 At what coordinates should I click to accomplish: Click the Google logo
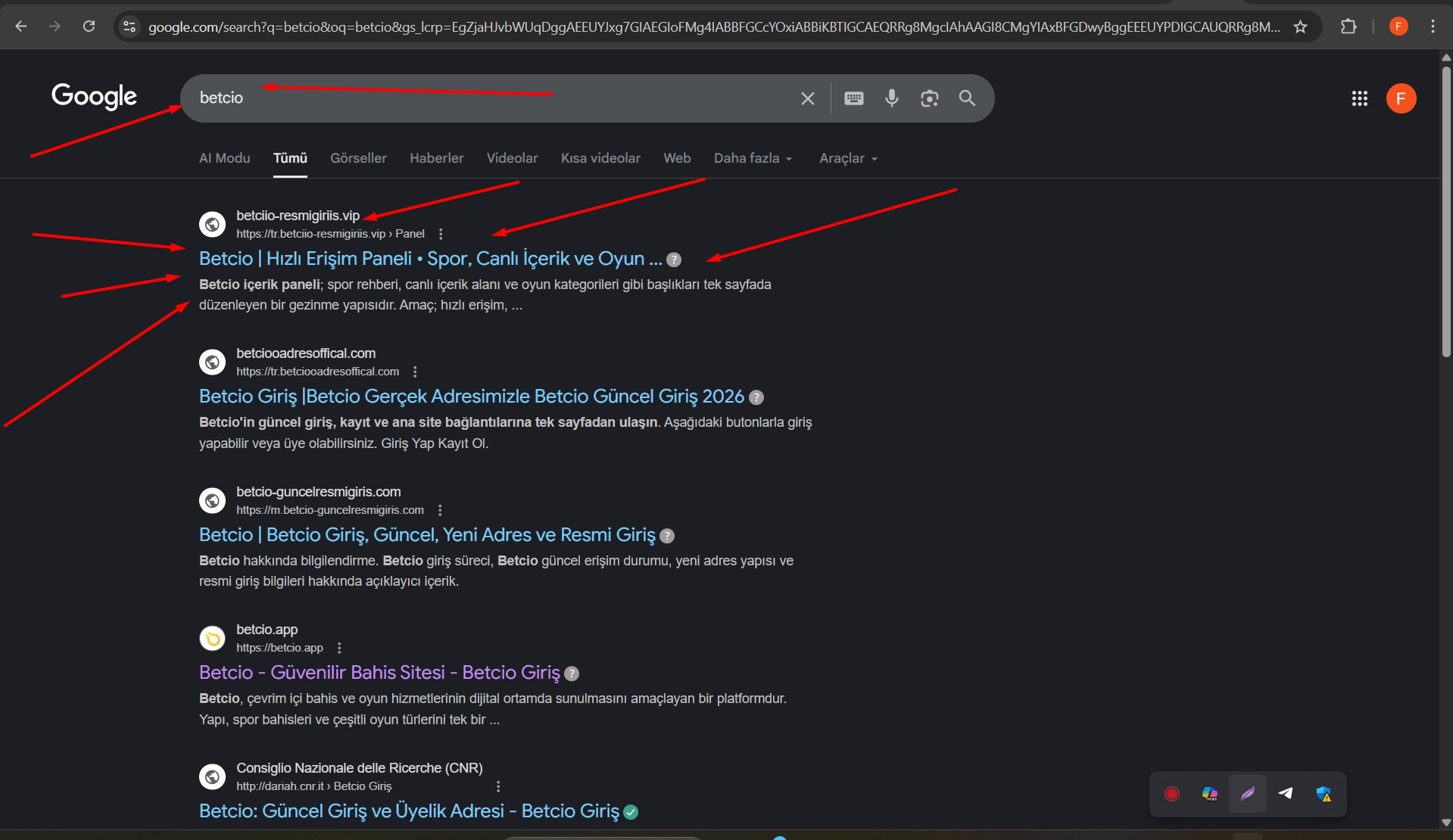[94, 96]
